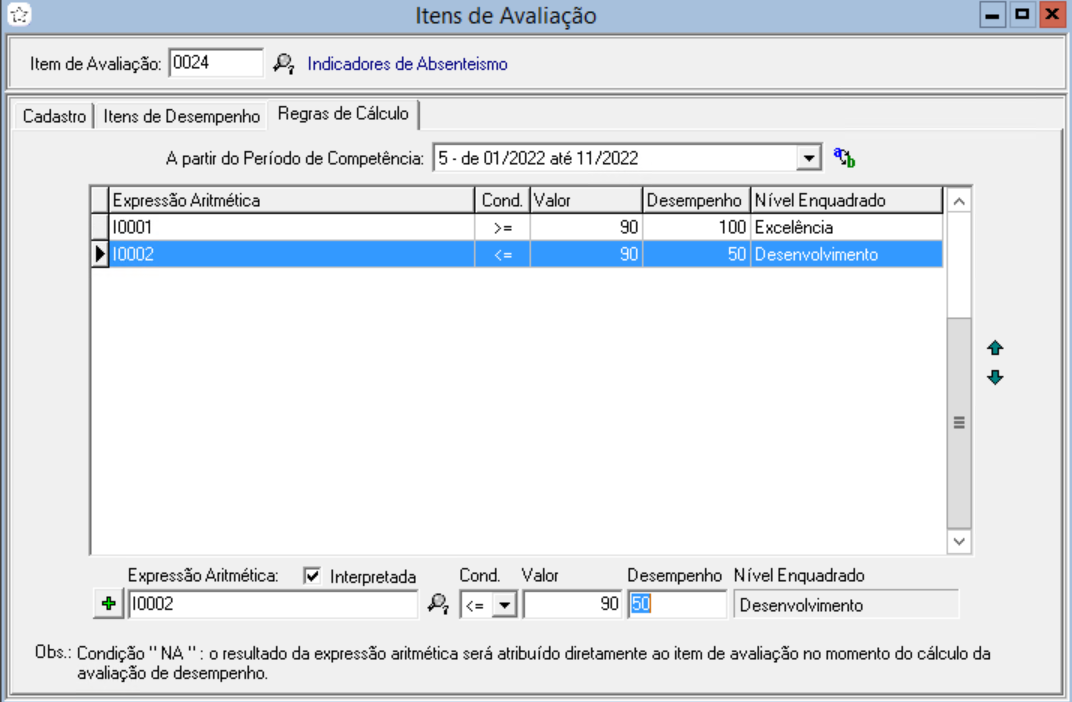Click the abc rename icon beside period
1072x702 pixels.
click(x=845, y=158)
